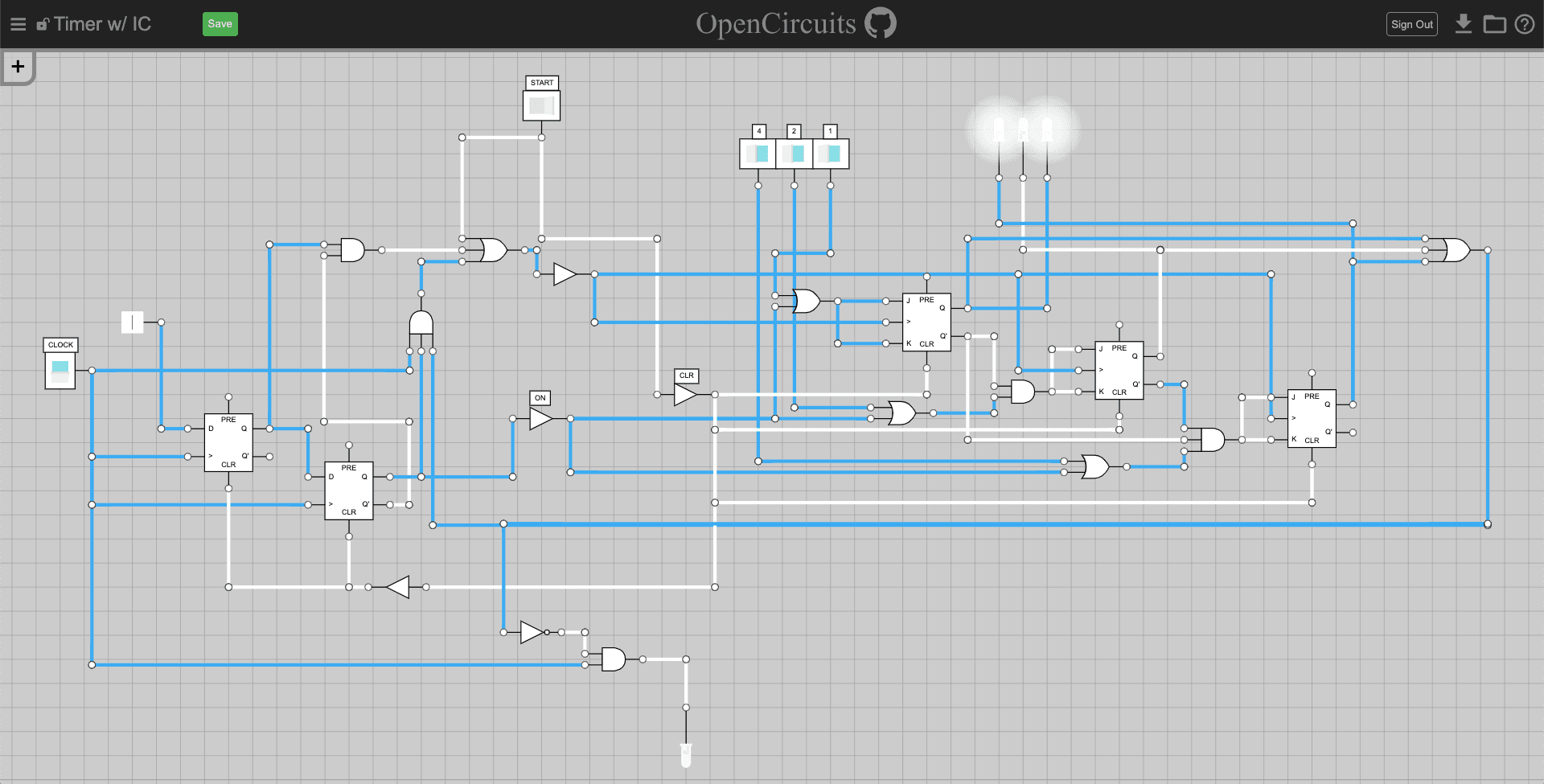Select the CLR buffer gate

point(684,395)
